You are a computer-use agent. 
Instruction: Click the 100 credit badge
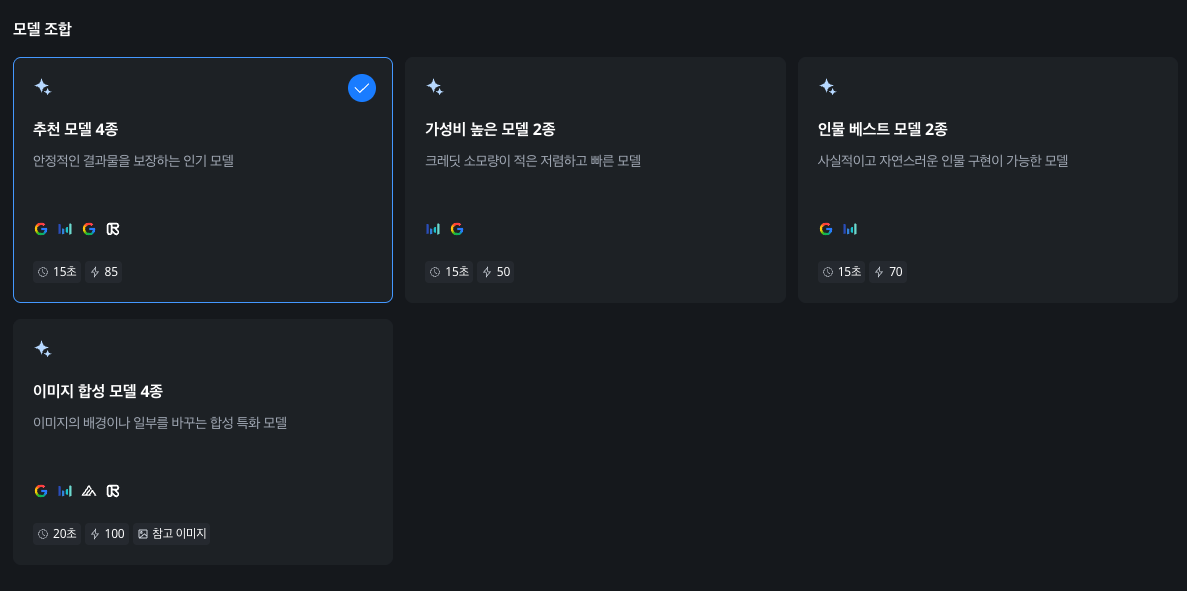pos(107,534)
